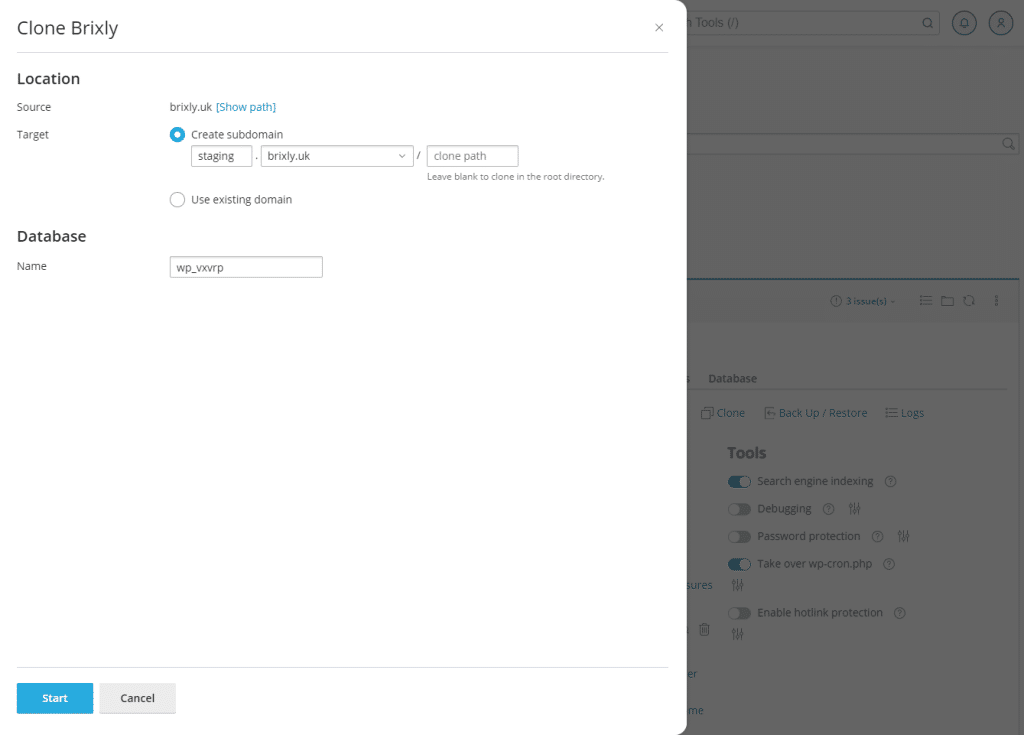Open the notifications bell icon

pyautogui.click(x=964, y=23)
